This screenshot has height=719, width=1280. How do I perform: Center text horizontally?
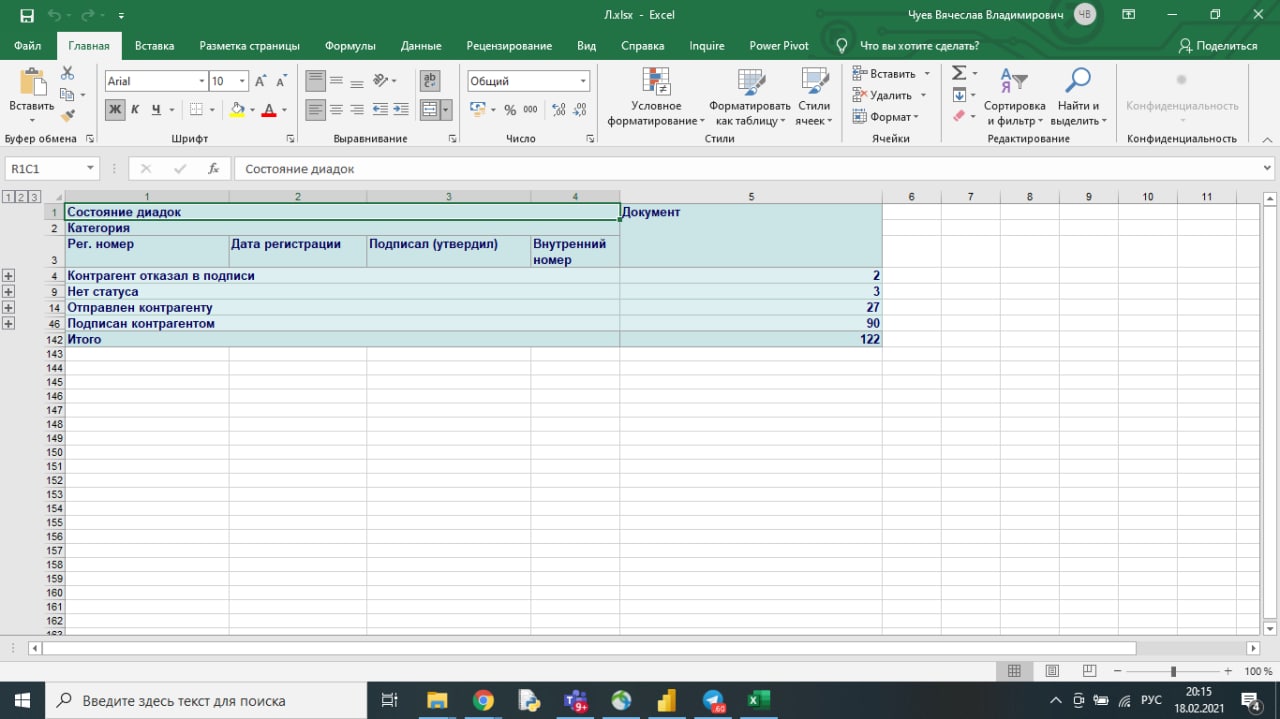(337, 109)
